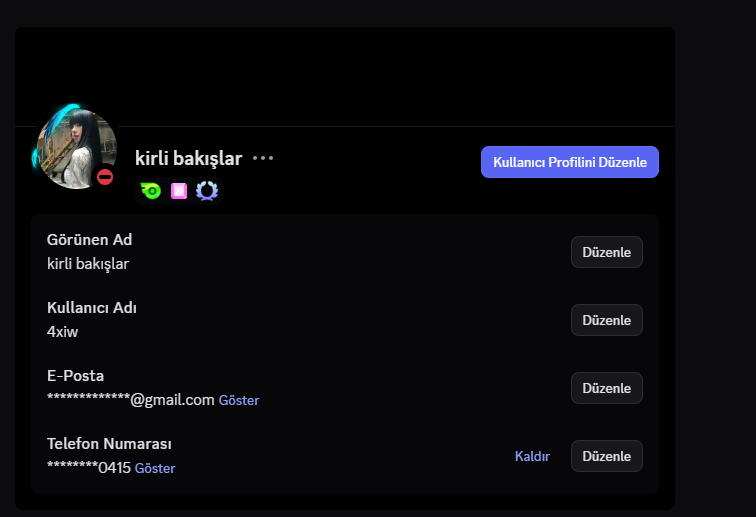
Task: Click Kullanıcı Profilini Düzenle button
Action: click(569, 162)
